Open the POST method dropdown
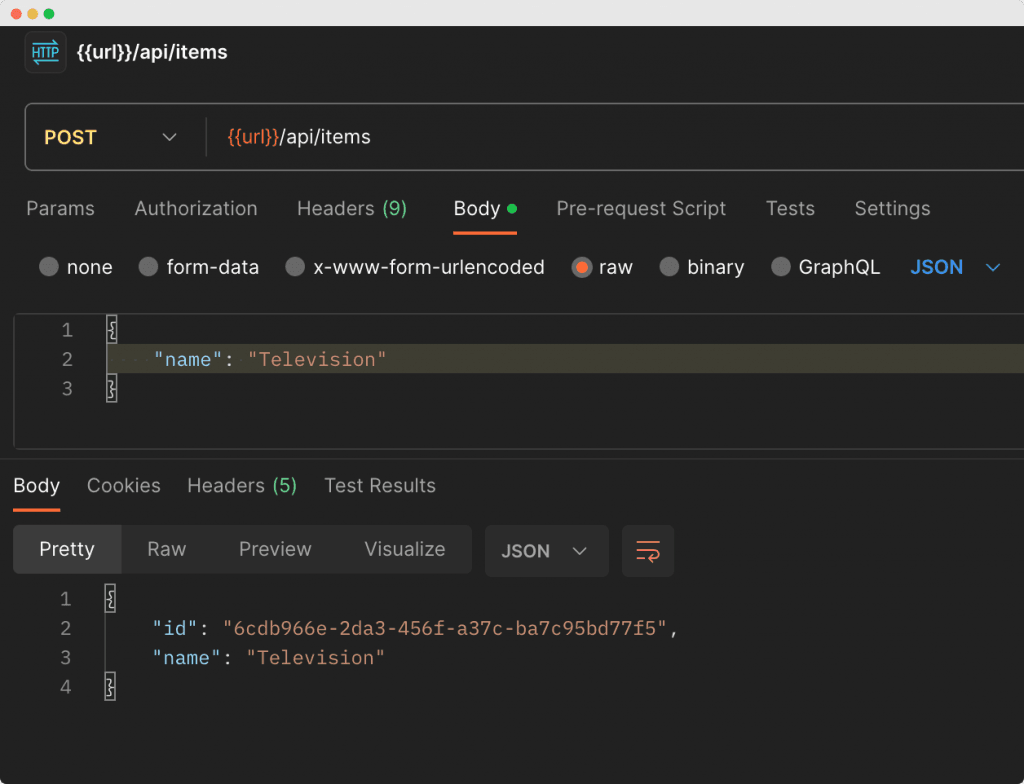 pos(110,137)
